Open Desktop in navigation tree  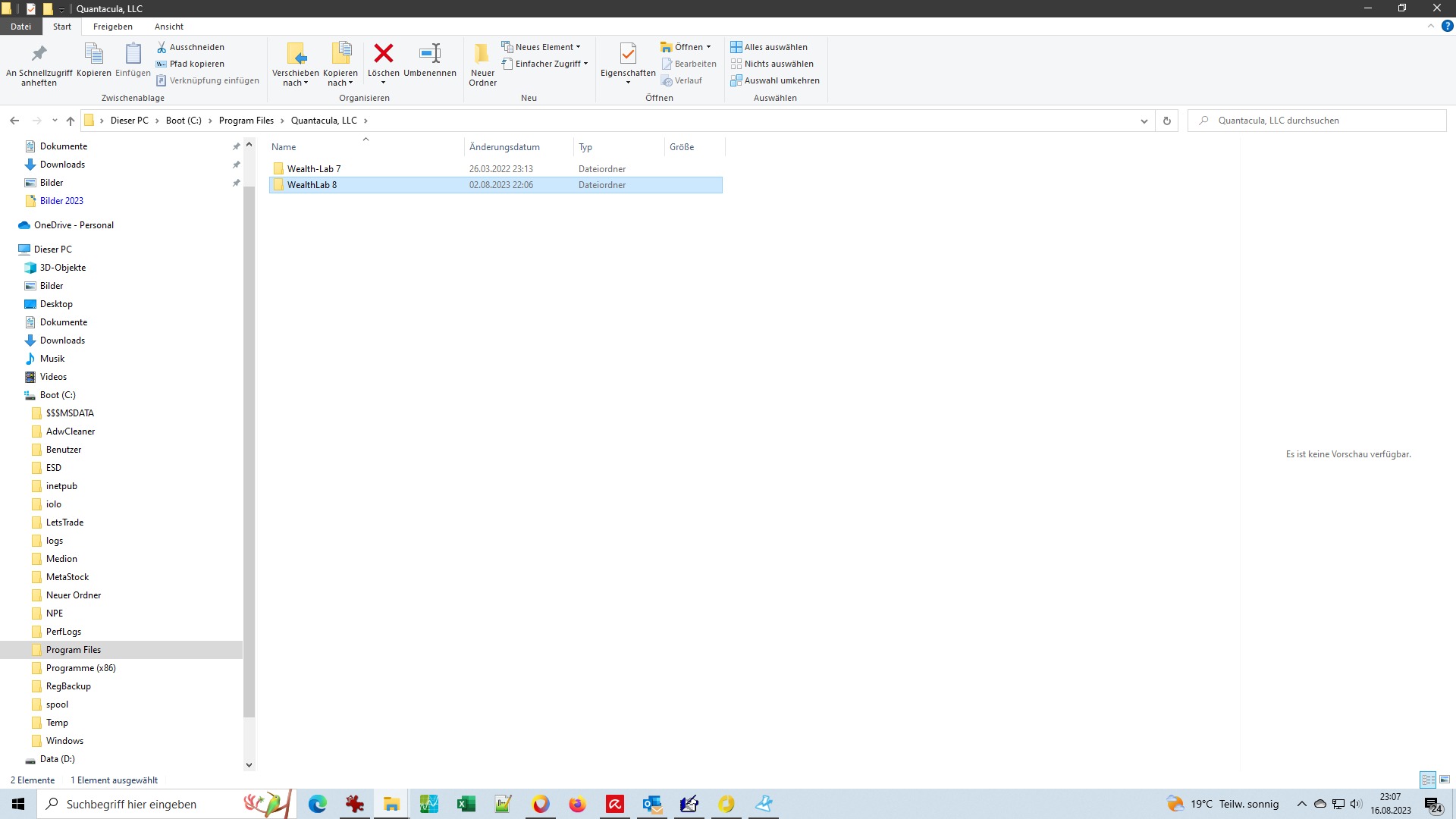pyautogui.click(x=56, y=304)
